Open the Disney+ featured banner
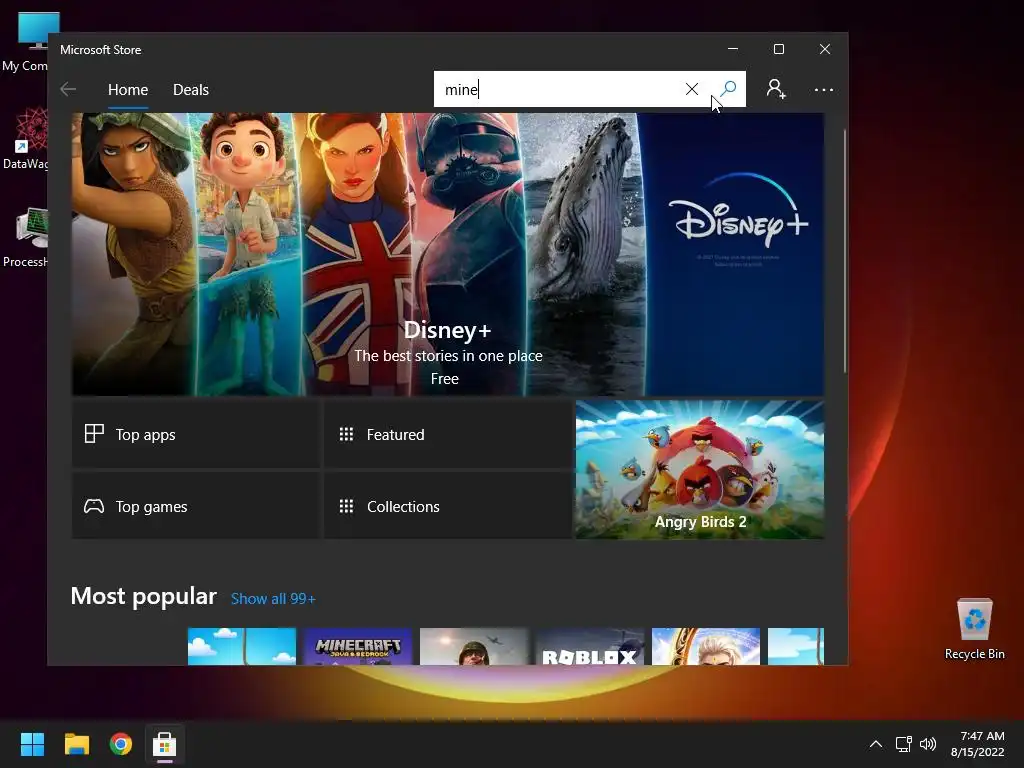This screenshot has width=1024, height=768. (447, 254)
